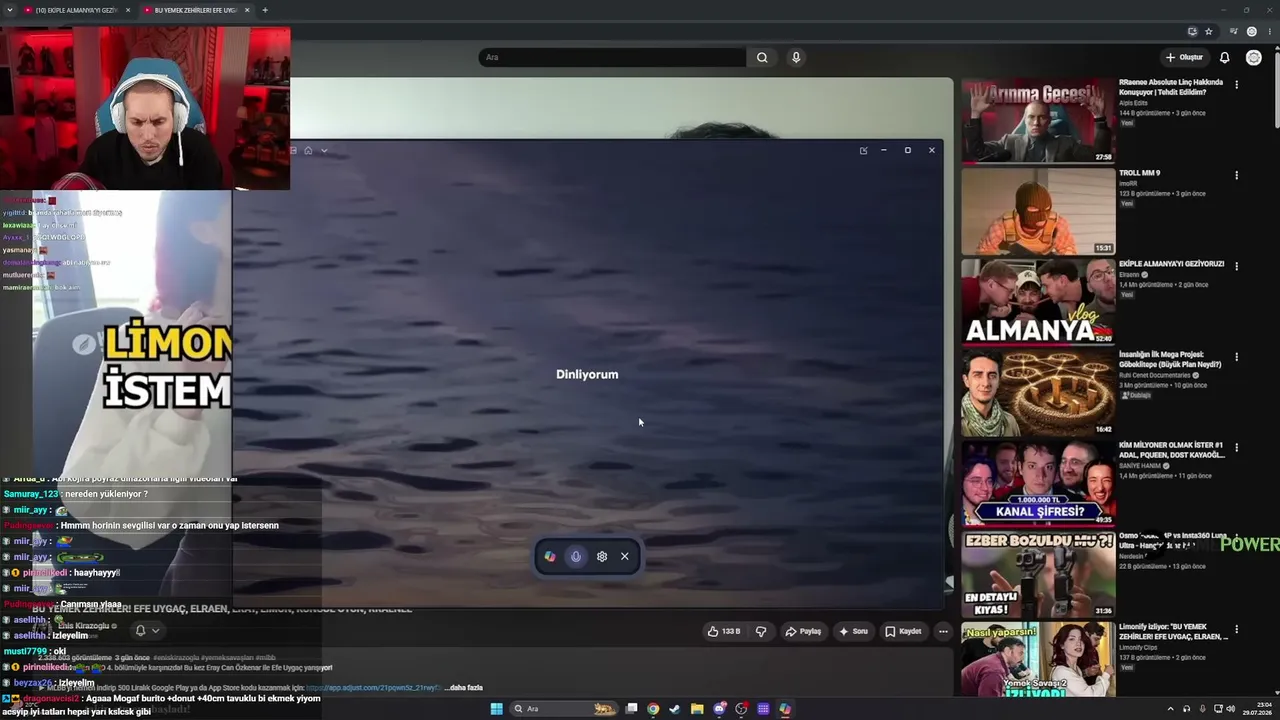This screenshot has width=1280, height=720.
Task: Click the Oluştur create button
Action: click(1184, 58)
